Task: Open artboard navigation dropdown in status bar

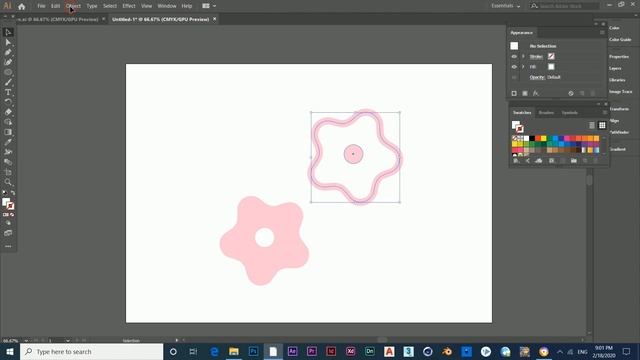Action: point(68,340)
